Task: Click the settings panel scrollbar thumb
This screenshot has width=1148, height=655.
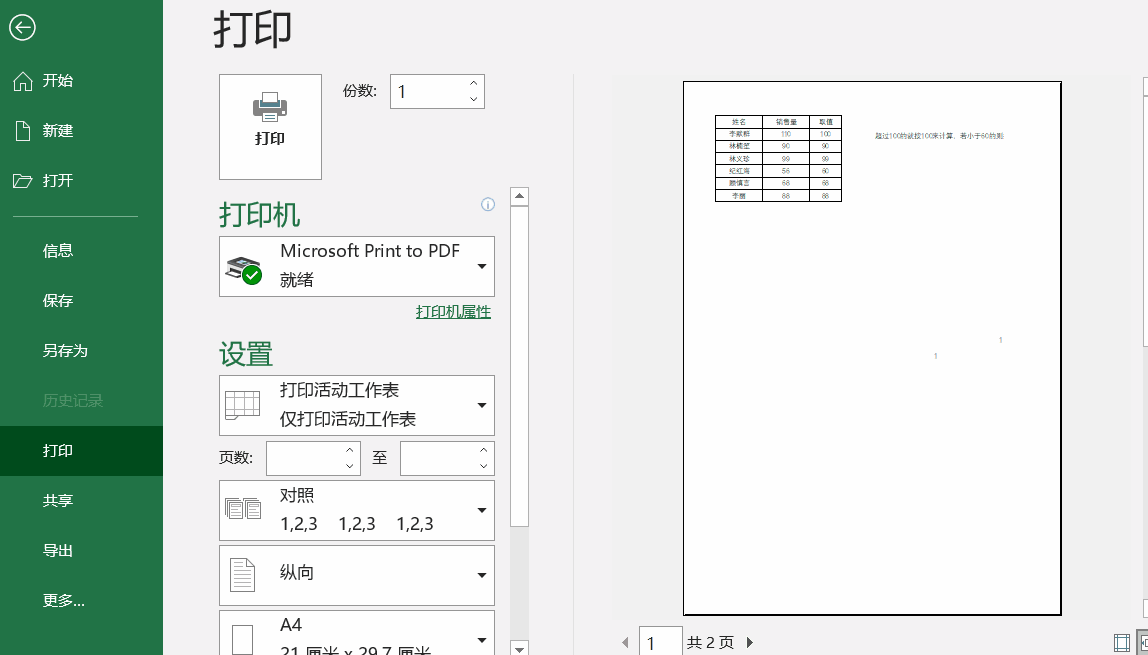Action: tap(519, 366)
